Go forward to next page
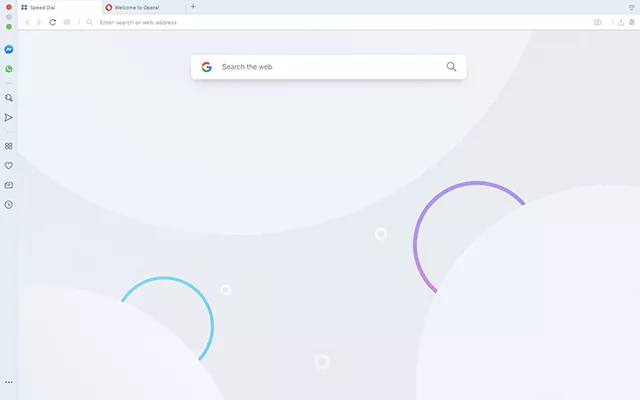Image resolution: width=640 pixels, height=400 pixels. (x=39, y=22)
